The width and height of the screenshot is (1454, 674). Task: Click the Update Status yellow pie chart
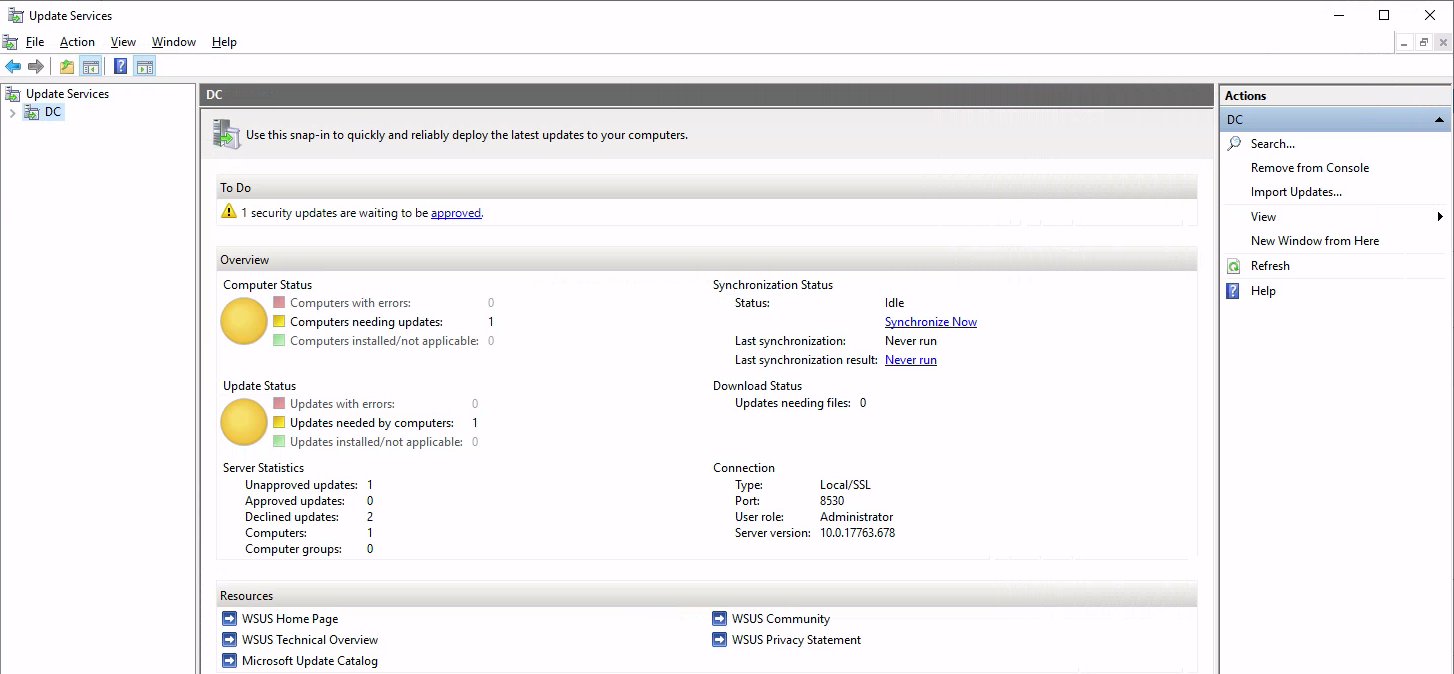tap(244, 422)
